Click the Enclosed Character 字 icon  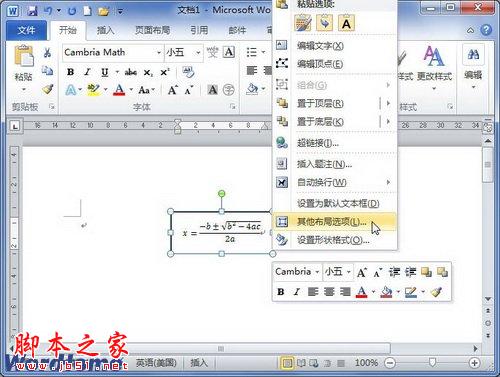229,90
